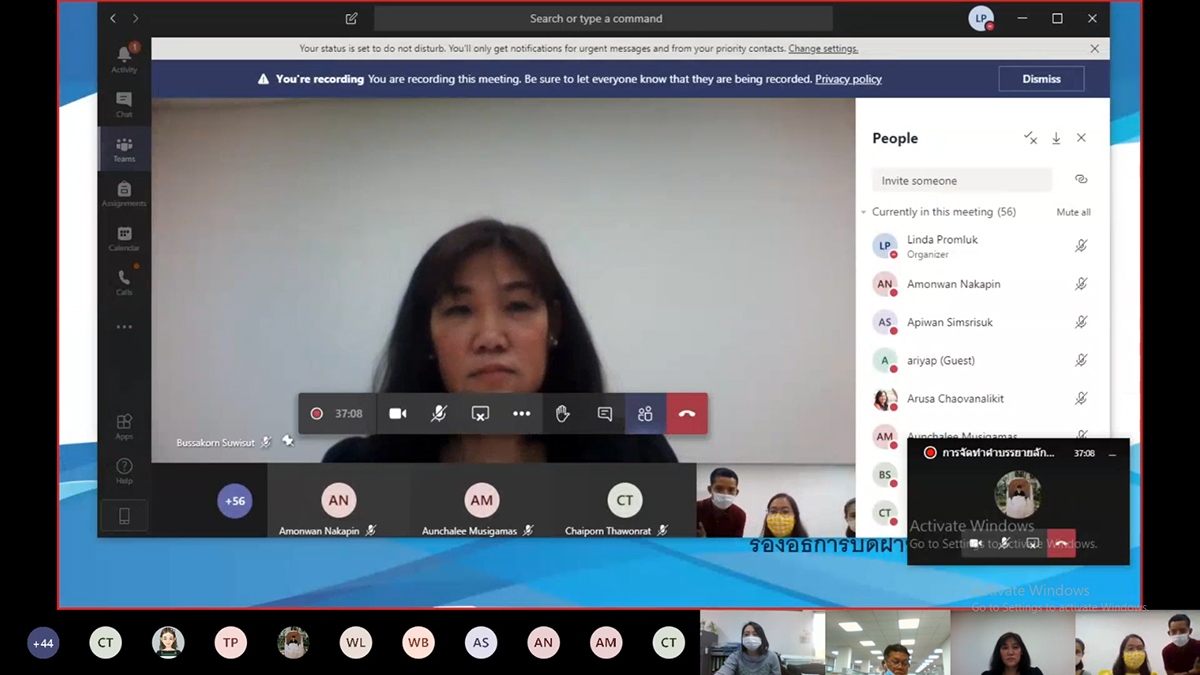Open the Chat section in sidebar
1200x675 pixels.
(x=124, y=104)
